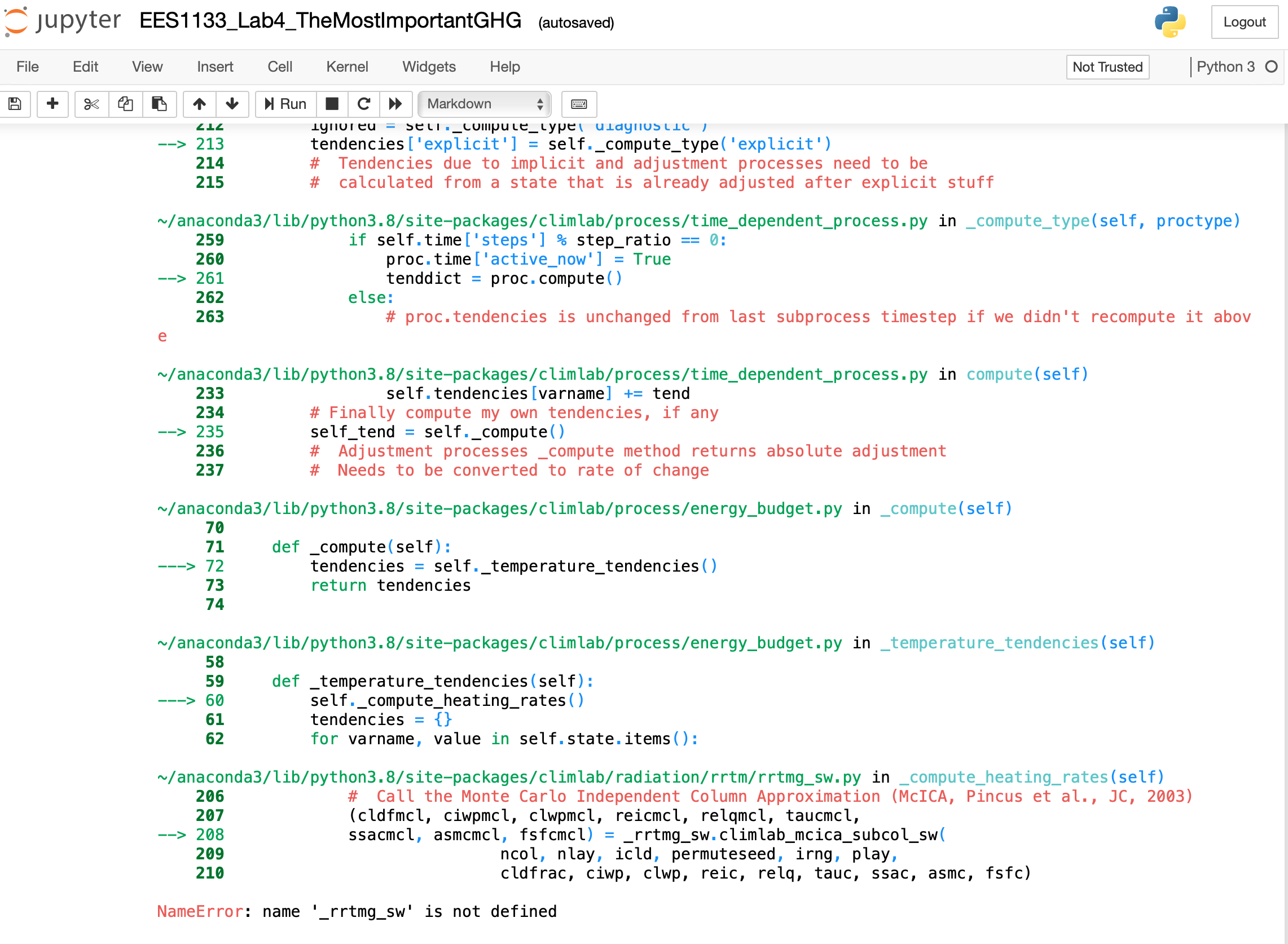1288x944 pixels.
Task: Move the cell down with down-arrow icon
Action: (232, 104)
